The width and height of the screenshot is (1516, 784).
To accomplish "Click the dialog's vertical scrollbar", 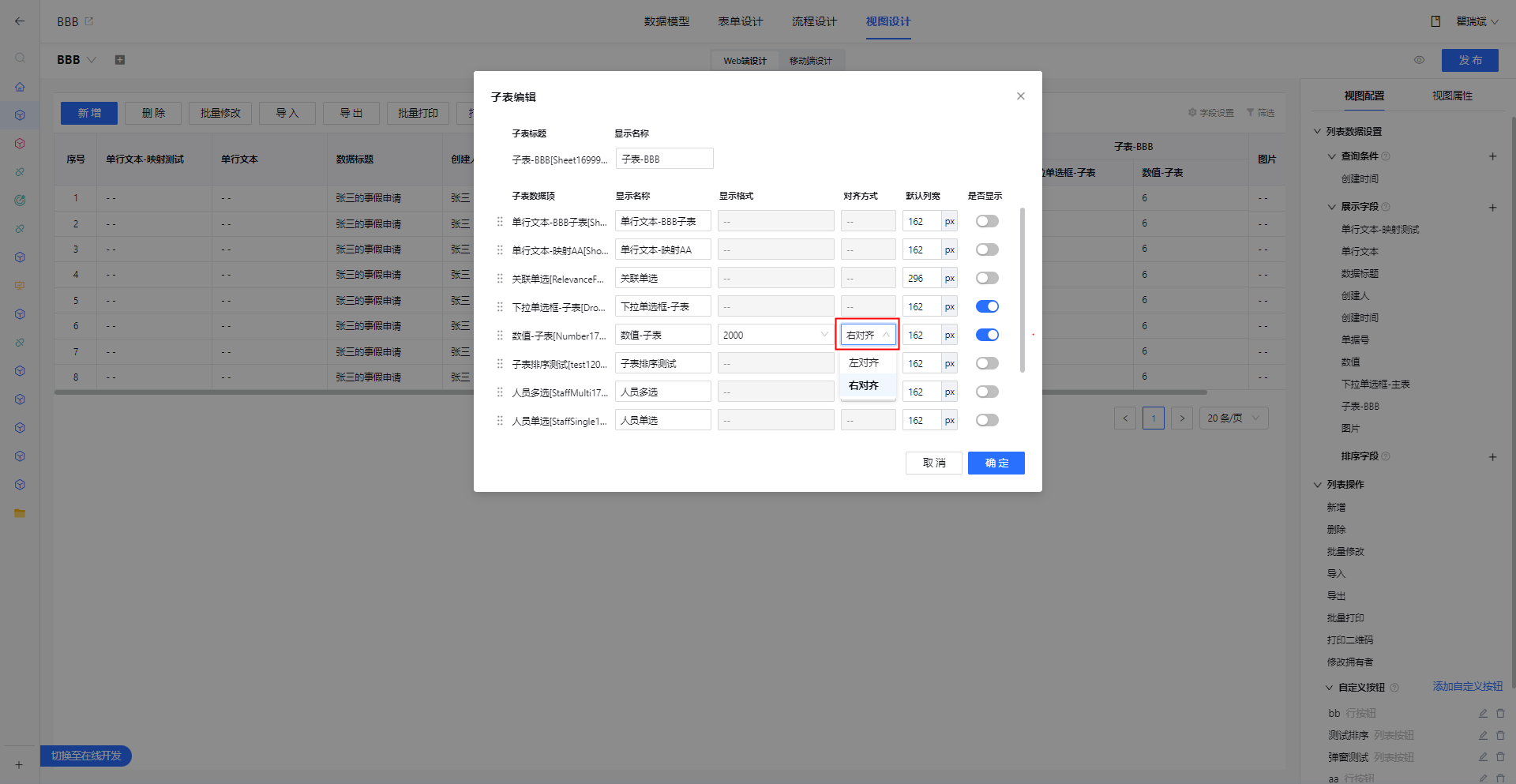I will pyautogui.click(x=1023, y=290).
